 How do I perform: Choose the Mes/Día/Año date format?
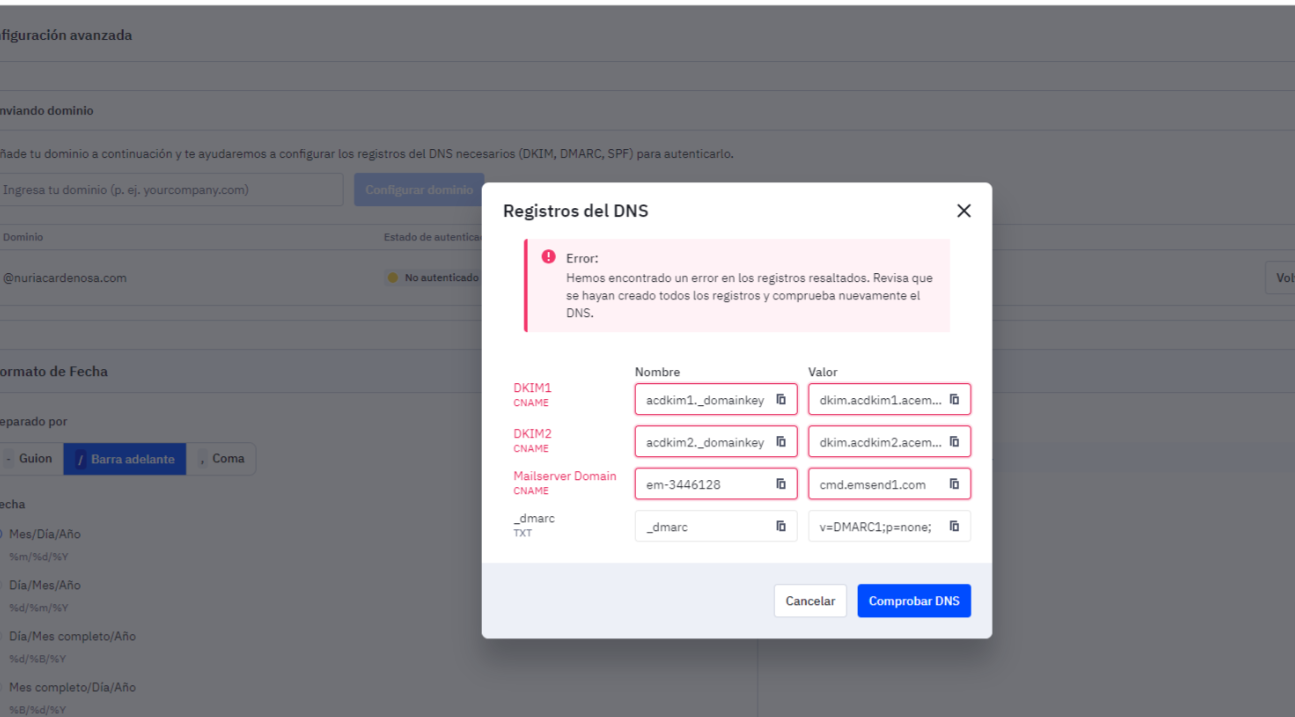[x=44, y=534]
